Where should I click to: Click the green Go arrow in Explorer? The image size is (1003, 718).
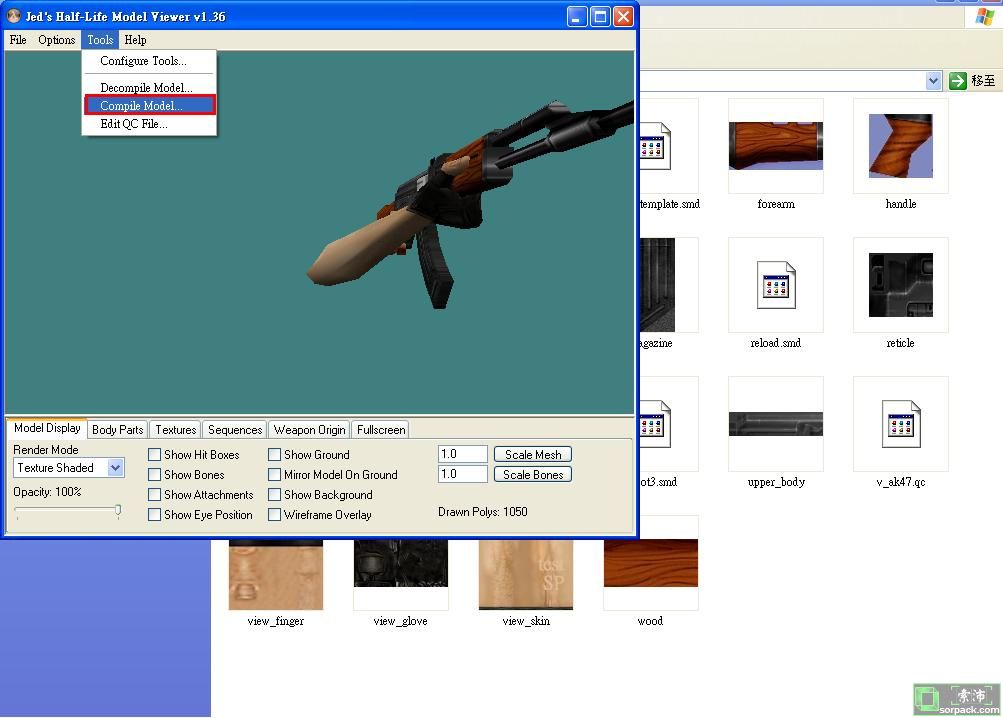point(958,81)
